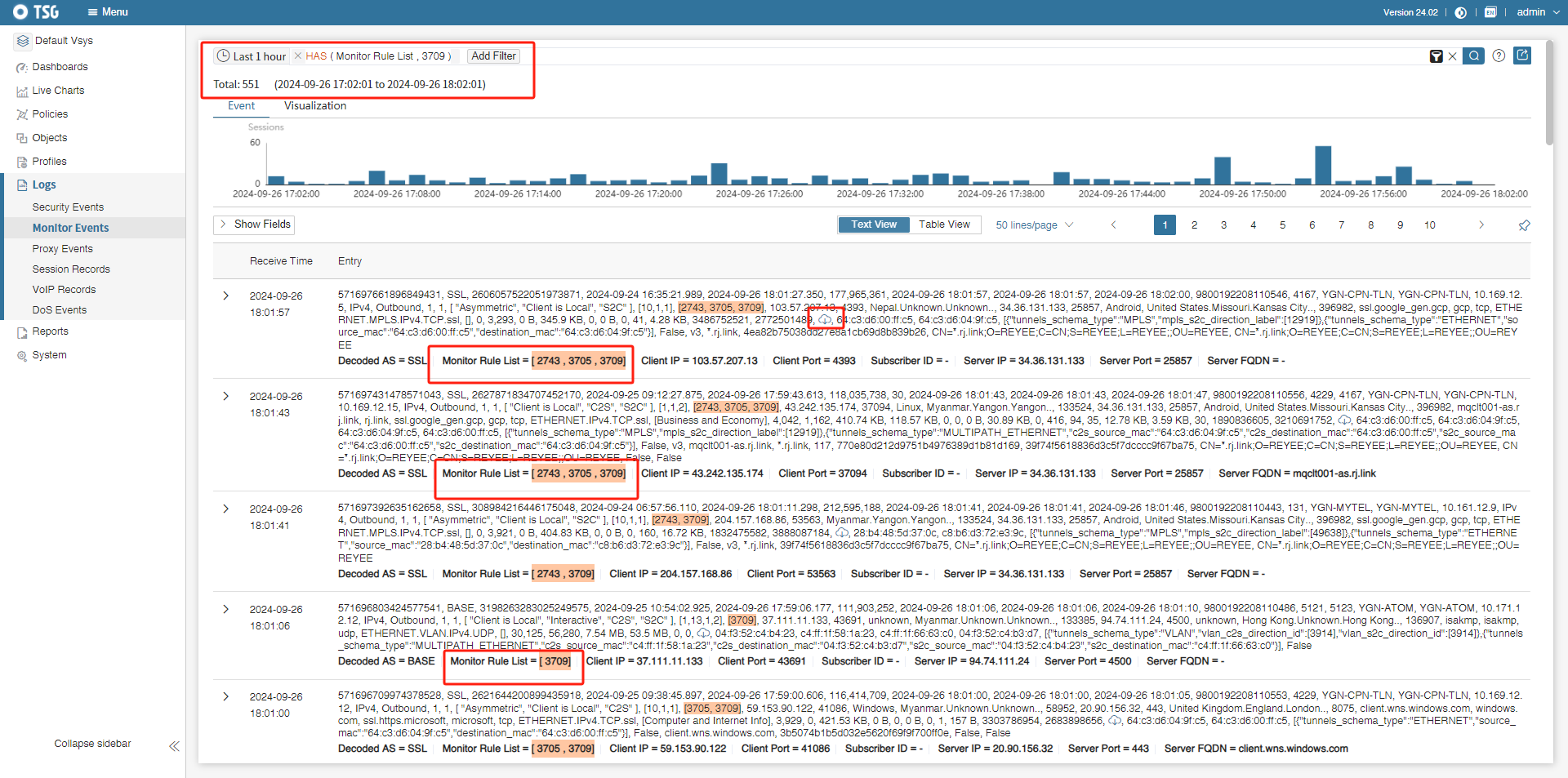Click the Add Filter button
Viewport: 1568px width, 778px height.
pos(493,56)
